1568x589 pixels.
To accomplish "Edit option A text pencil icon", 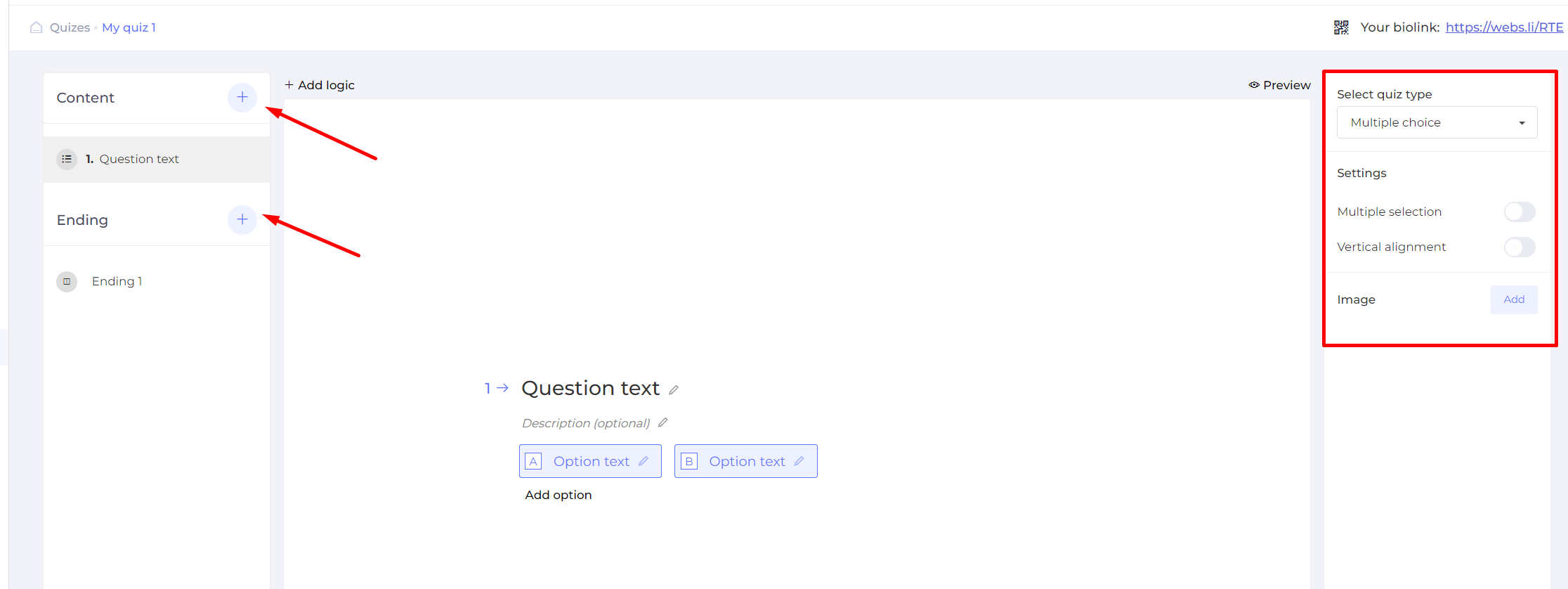I will [643, 461].
